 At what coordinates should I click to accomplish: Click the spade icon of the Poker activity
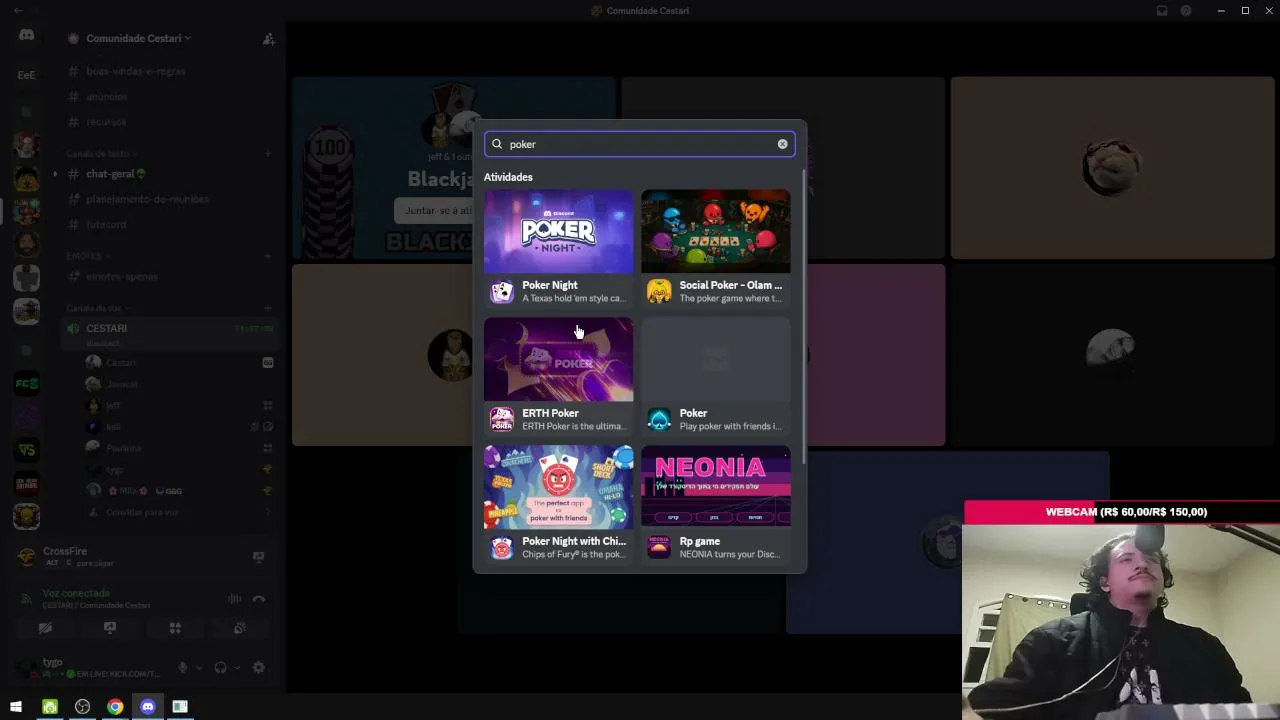tap(659, 419)
